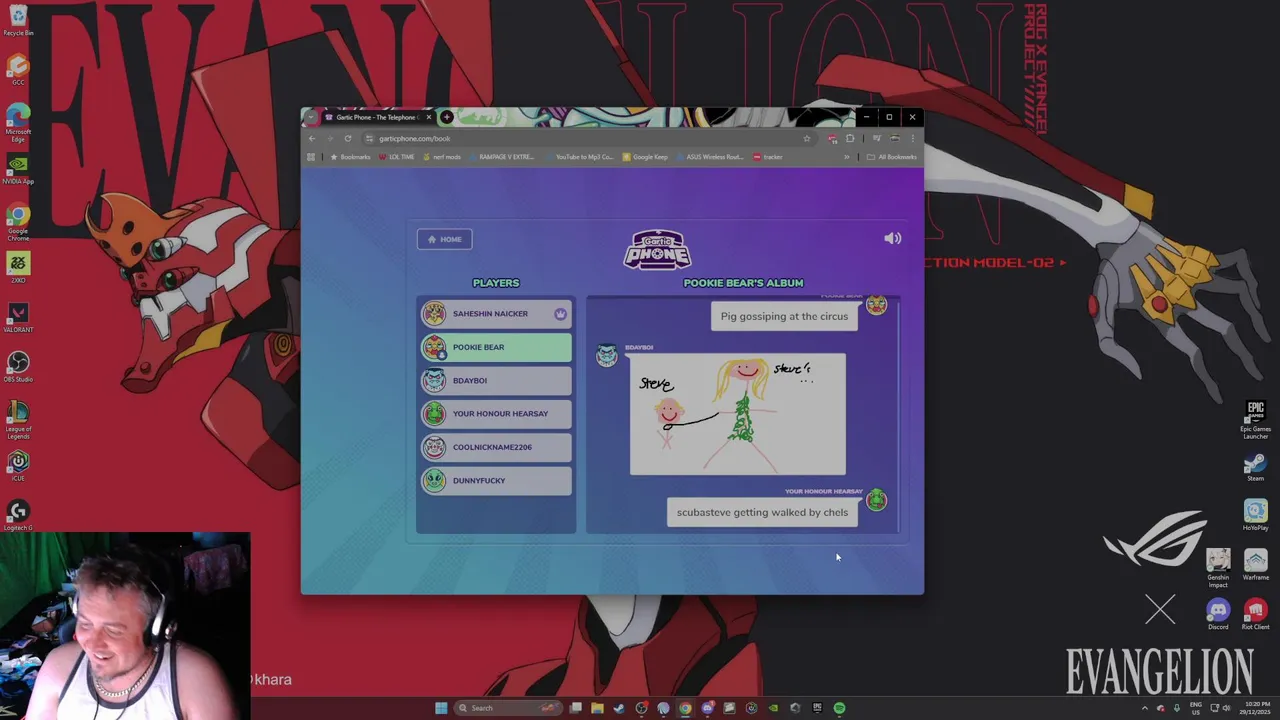1280x720 pixels.
Task: Open a new Chrome tab
Action: click(x=447, y=117)
